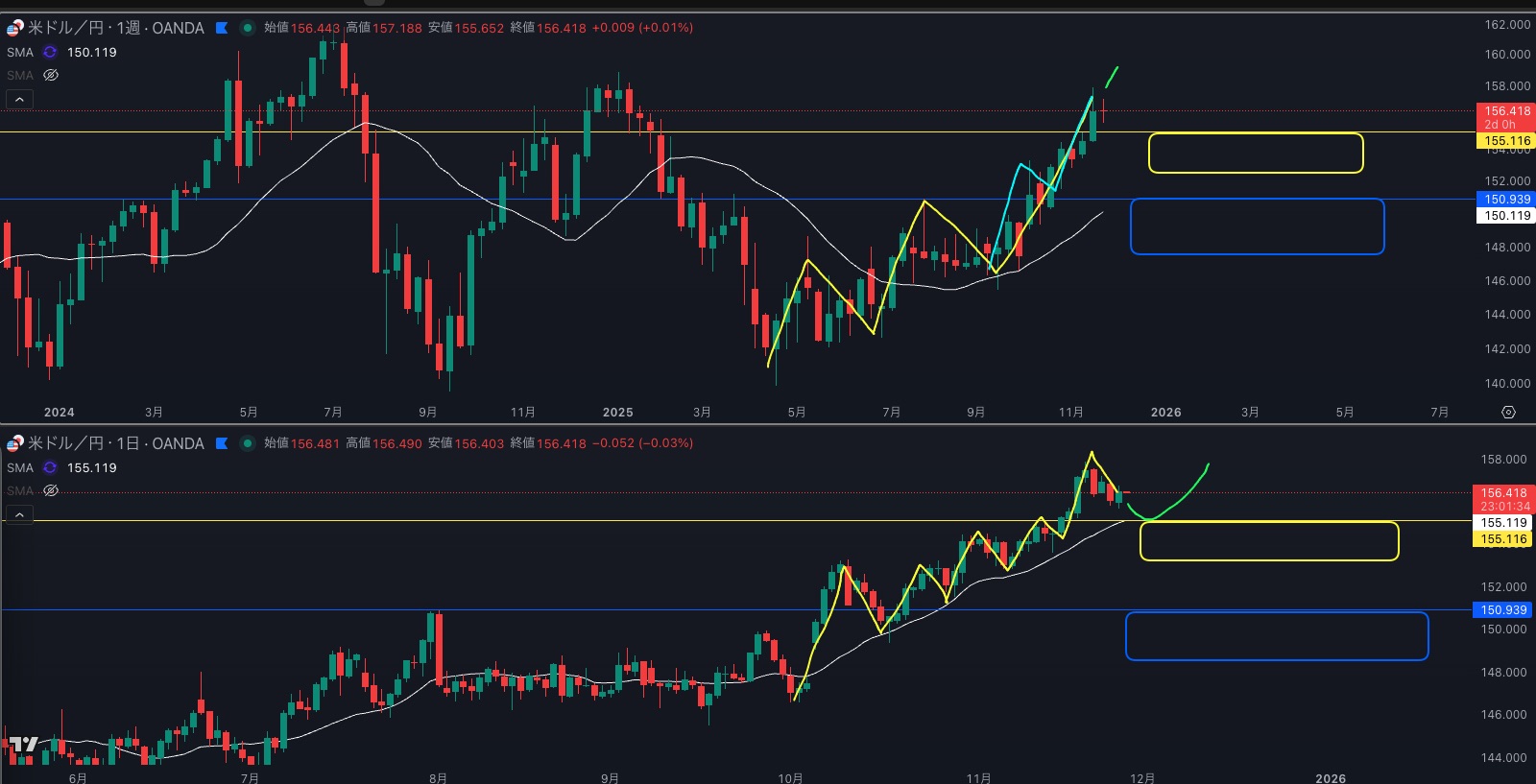Click the green market status dot, daily chart
This screenshot has height=784, width=1536.
tap(247, 443)
